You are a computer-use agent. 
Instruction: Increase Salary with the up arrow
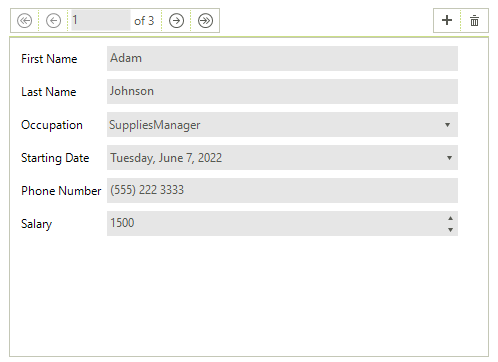click(450, 218)
